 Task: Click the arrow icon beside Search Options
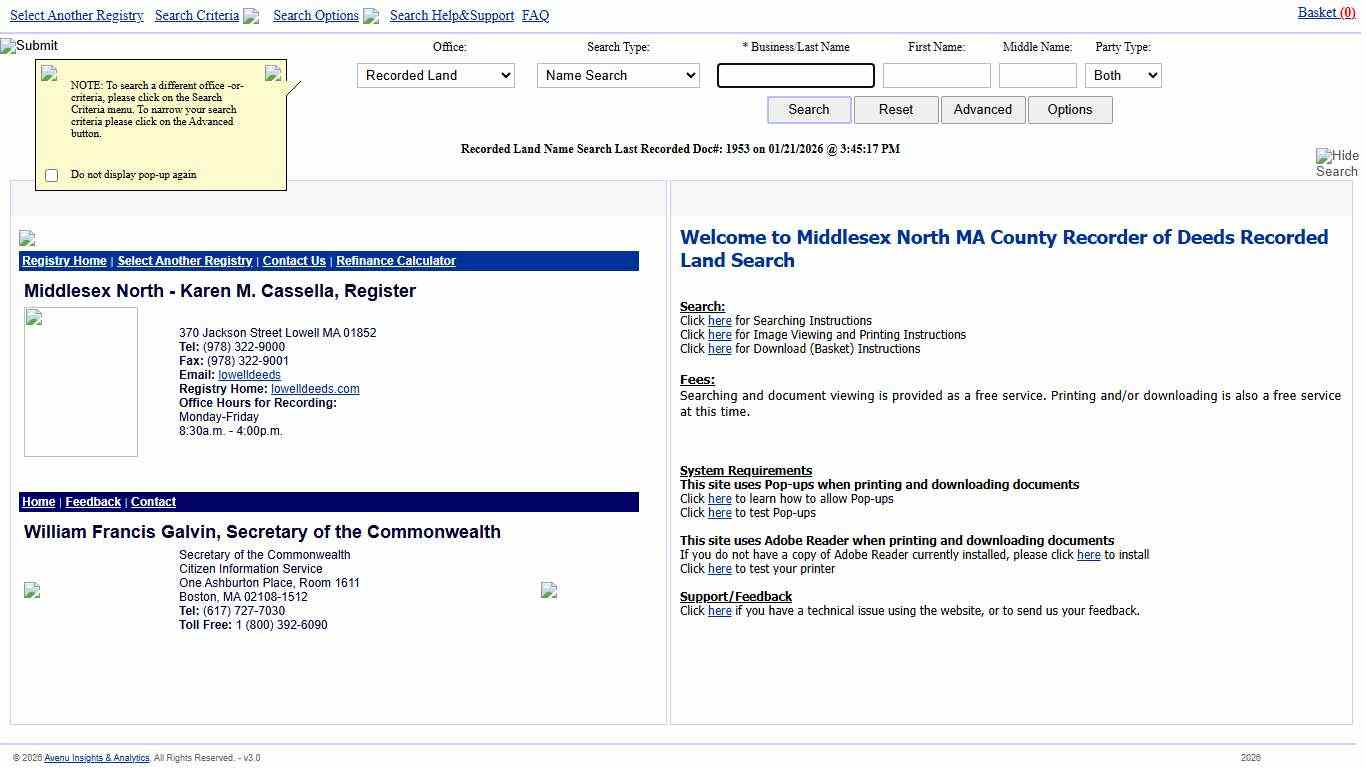371,16
